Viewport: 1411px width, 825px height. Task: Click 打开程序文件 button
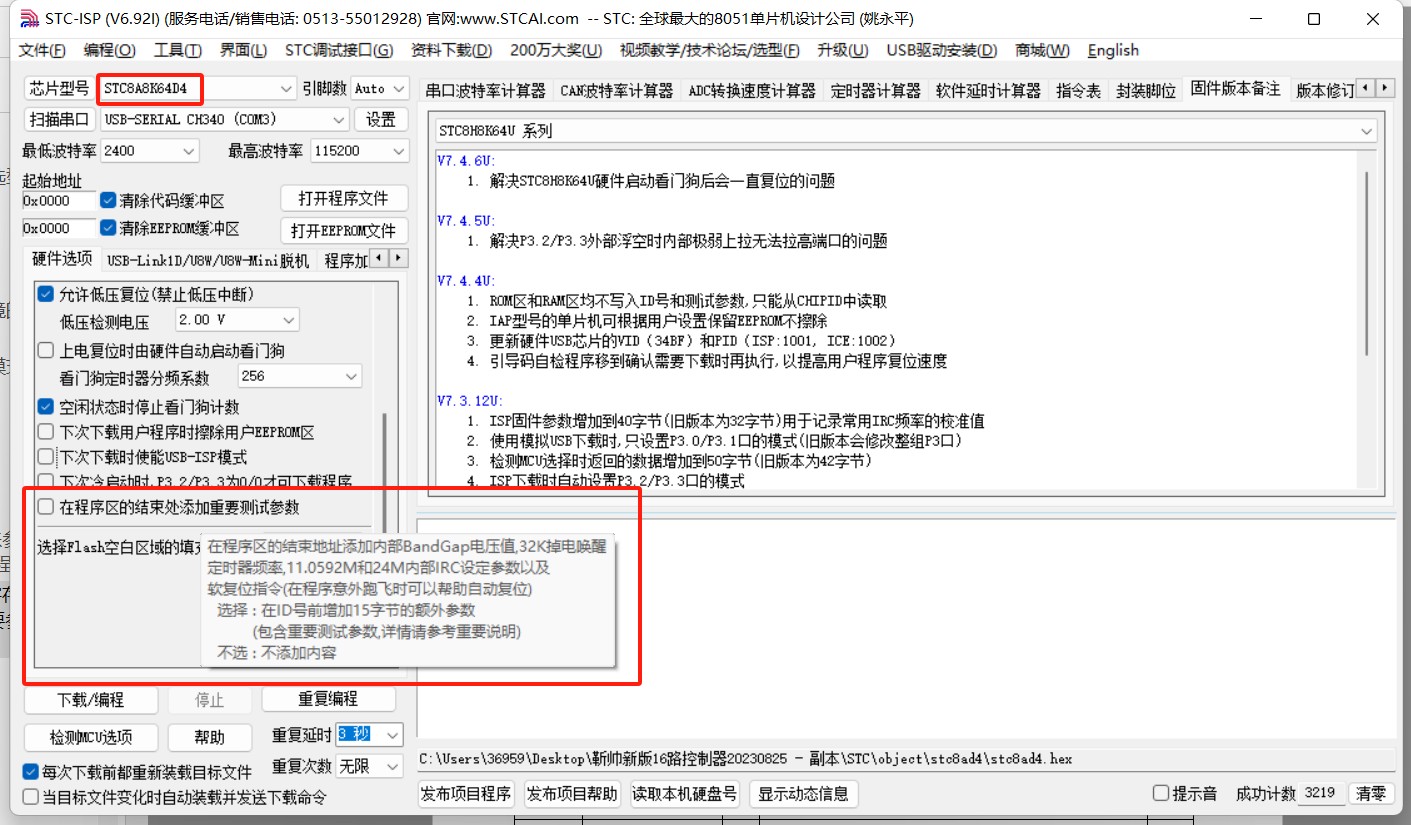[345, 198]
